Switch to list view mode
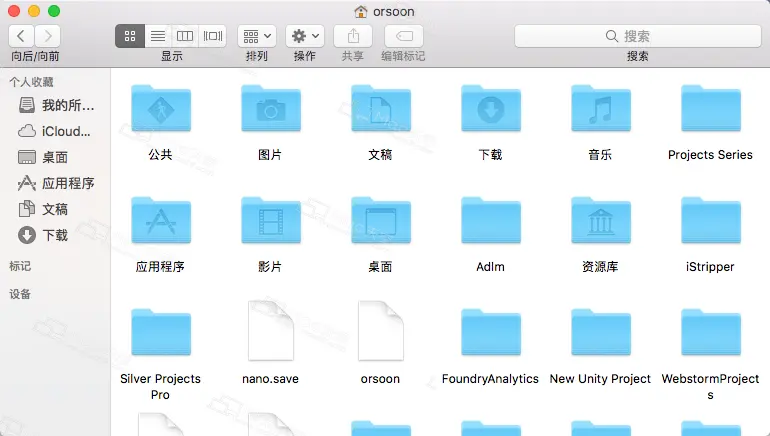This screenshot has height=436, width=770. [x=157, y=36]
